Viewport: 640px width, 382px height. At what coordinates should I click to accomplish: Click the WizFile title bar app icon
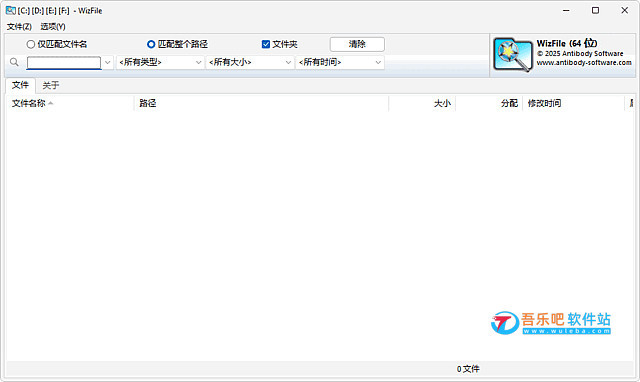click(11, 11)
